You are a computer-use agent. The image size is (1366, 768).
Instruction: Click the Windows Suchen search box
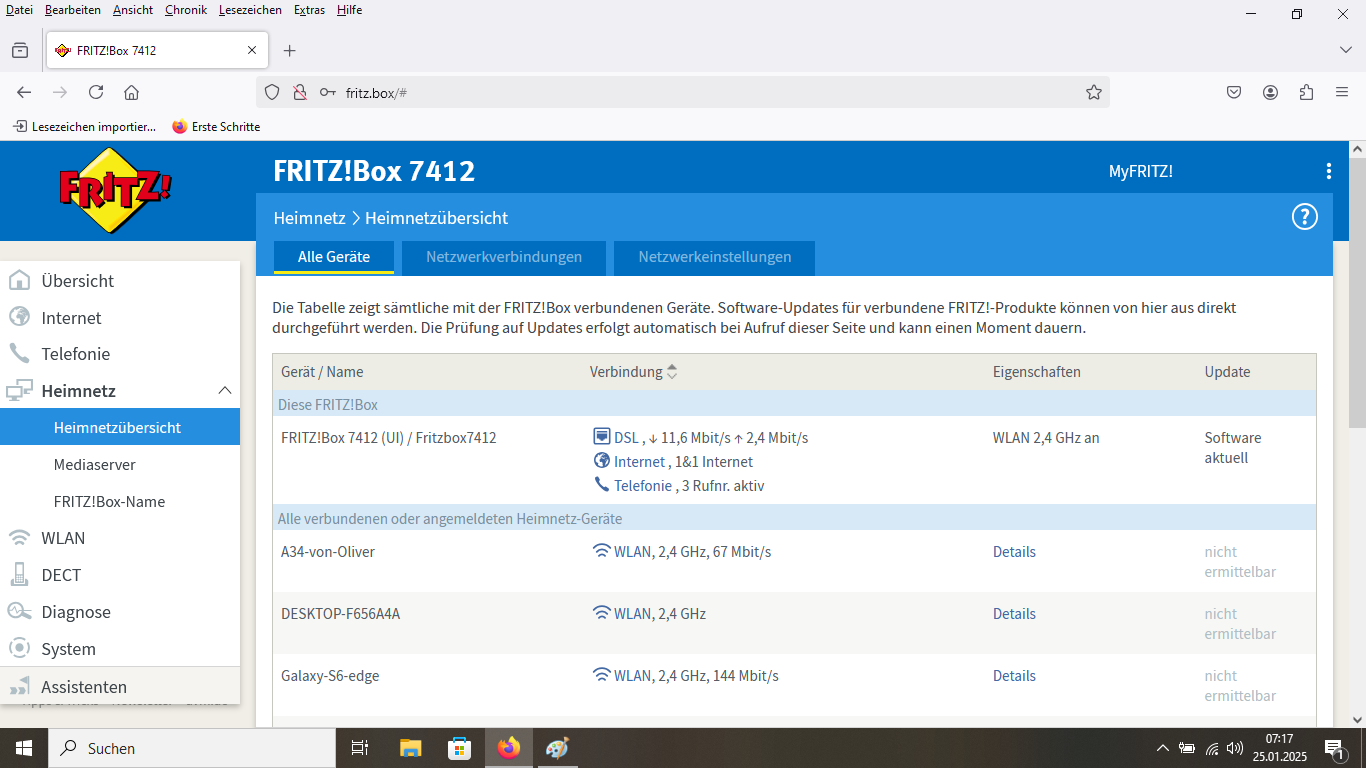tap(192, 748)
